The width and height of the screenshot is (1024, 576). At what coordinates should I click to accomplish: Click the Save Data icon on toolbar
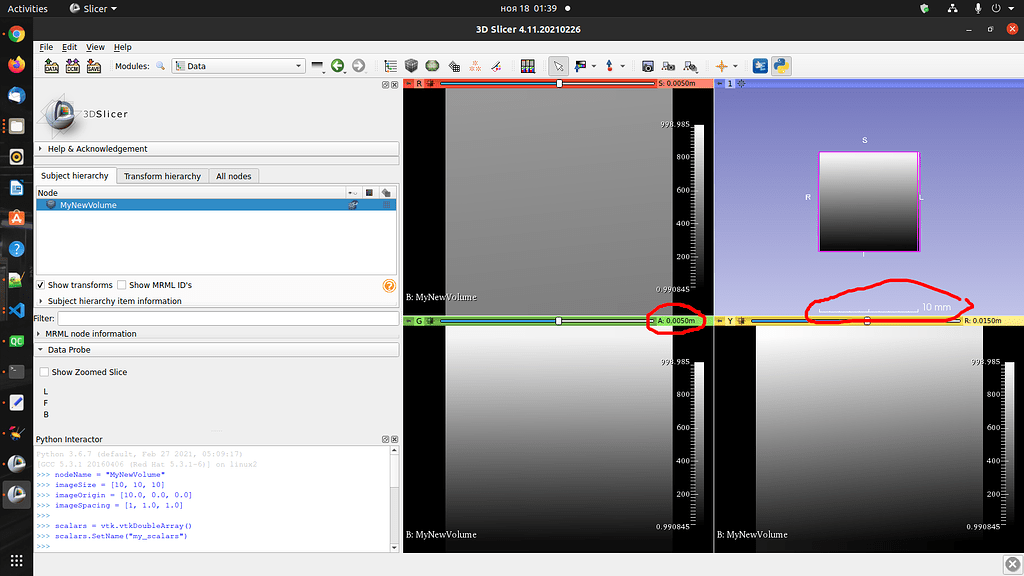pos(93,66)
